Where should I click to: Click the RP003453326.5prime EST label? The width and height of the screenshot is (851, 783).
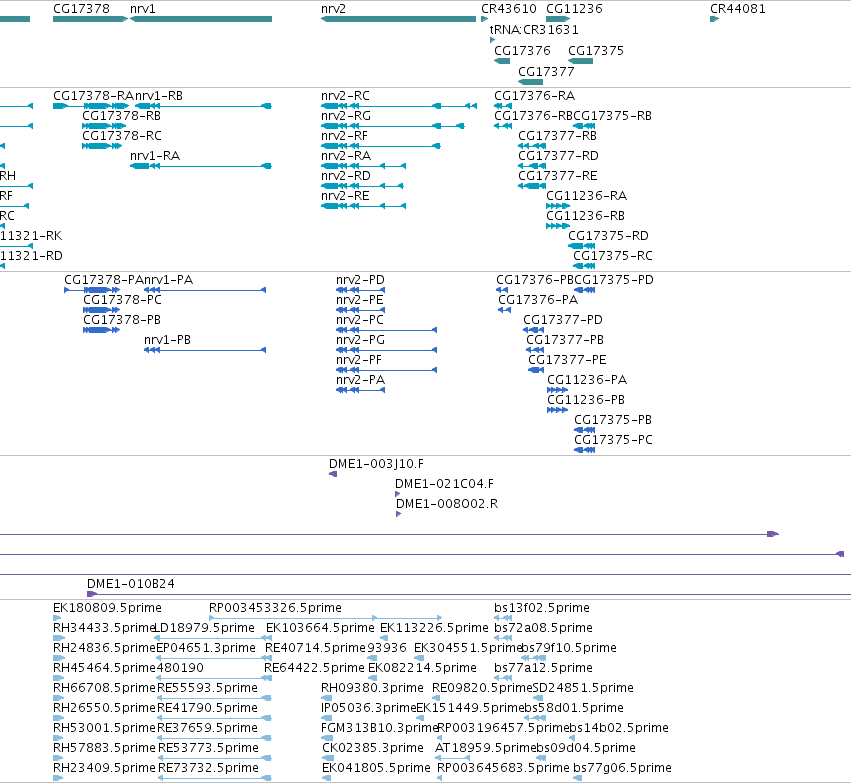pyautogui.click(x=276, y=607)
